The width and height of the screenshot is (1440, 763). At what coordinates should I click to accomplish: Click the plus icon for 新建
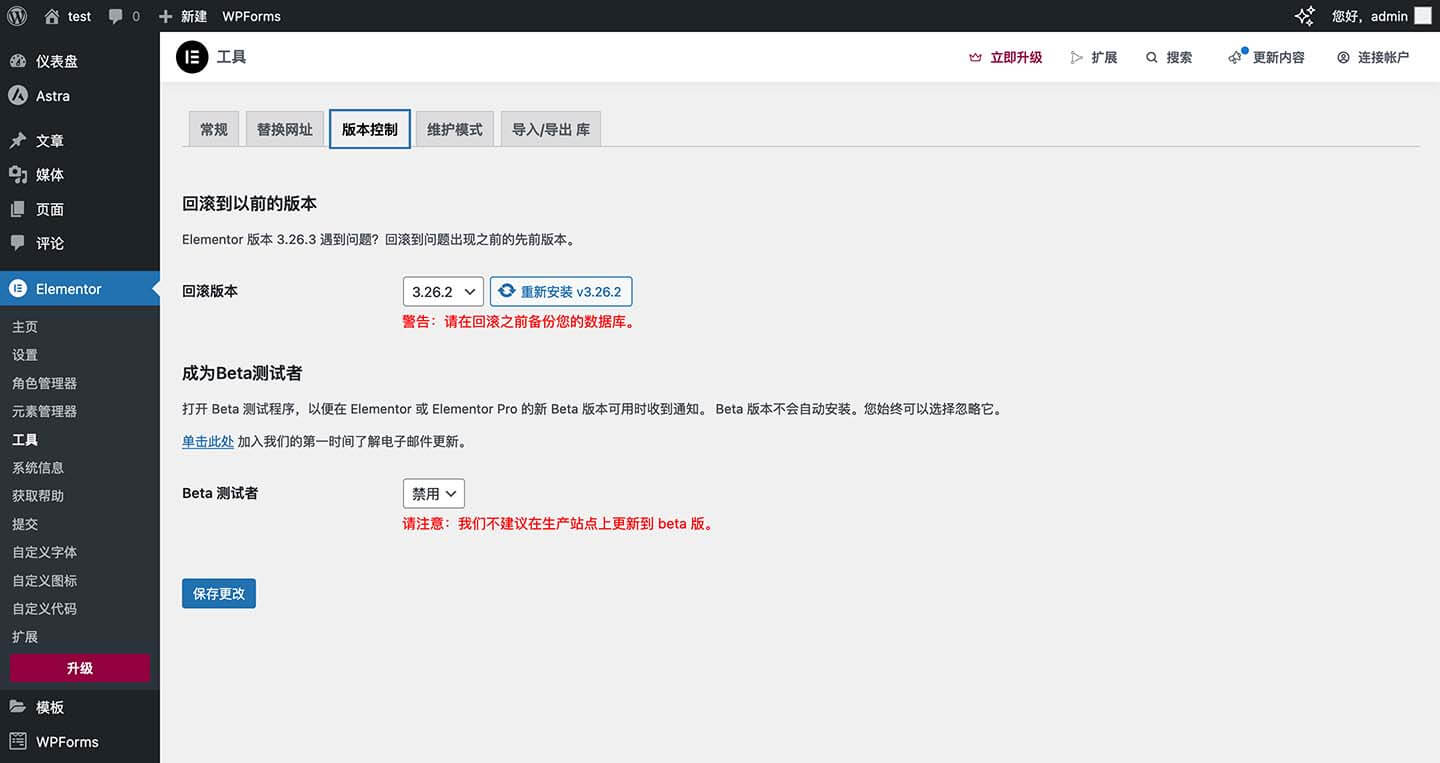166,16
